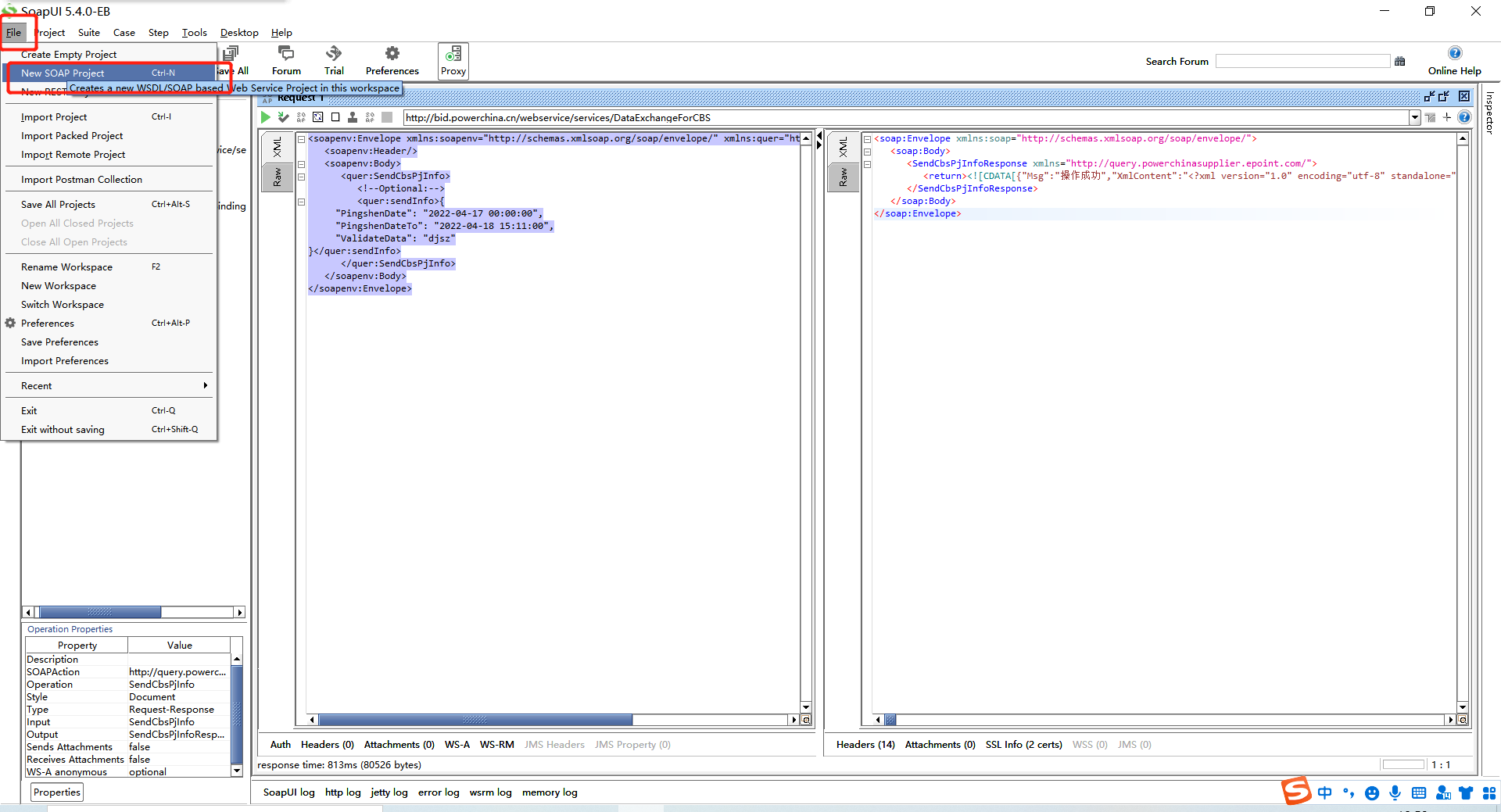Stop the request using the square stop icon

(335, 117)
